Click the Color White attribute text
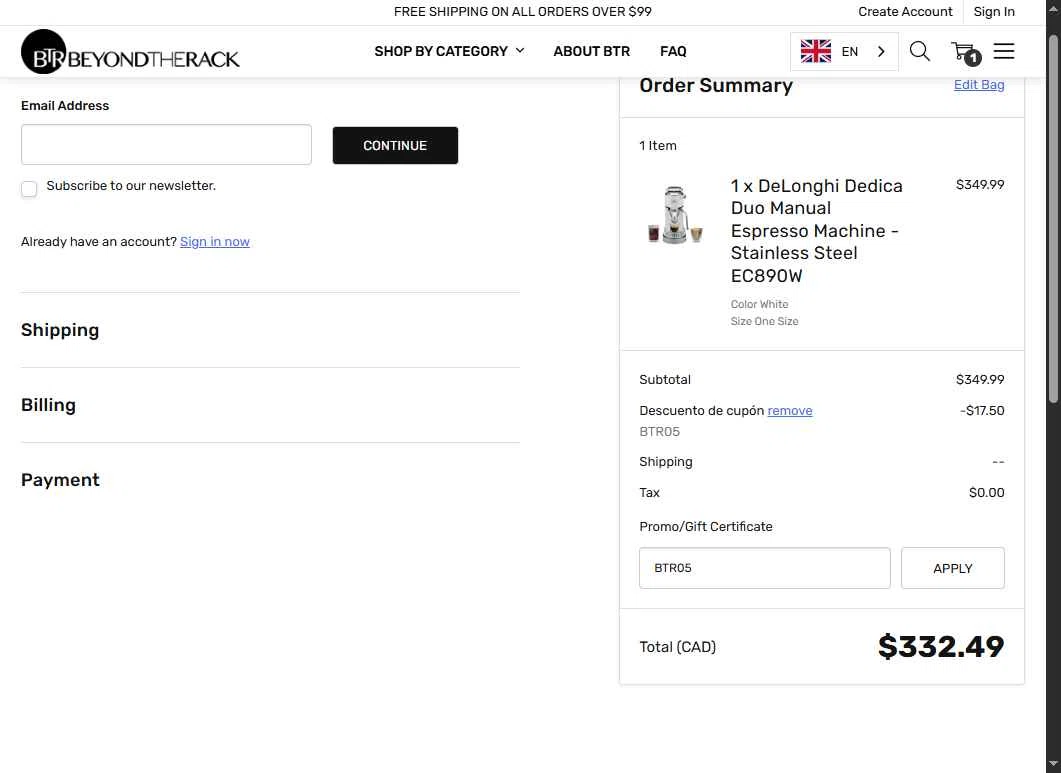Screen dimensions: 1061x773 click(x=759, y=305)
